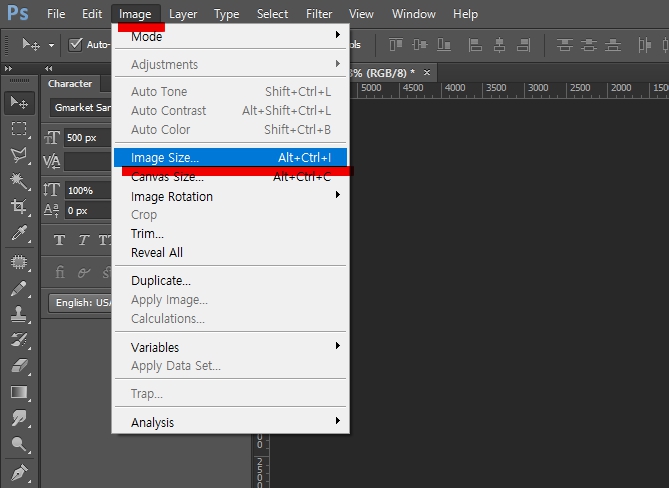Select the Eyedropper tool
The width and height of the screenshot is (669, 488).
tap(19, 233)
